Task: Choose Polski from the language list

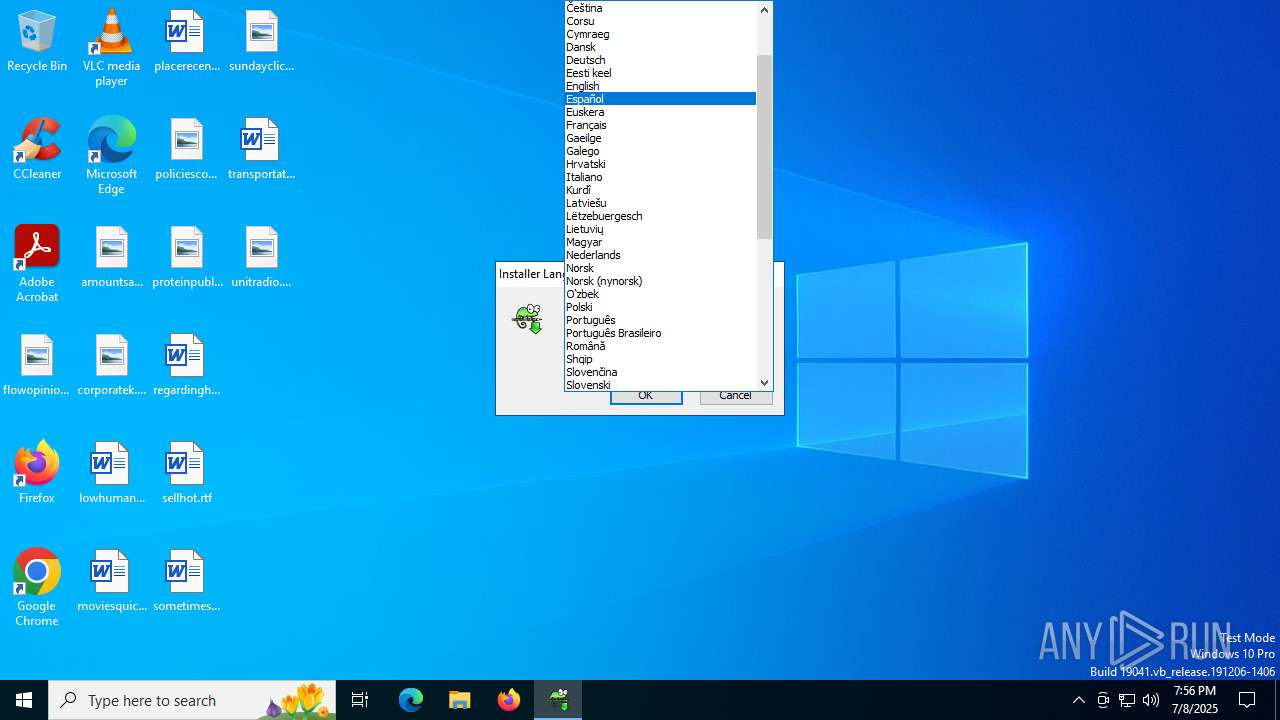Action: click(x=660, y=307)
